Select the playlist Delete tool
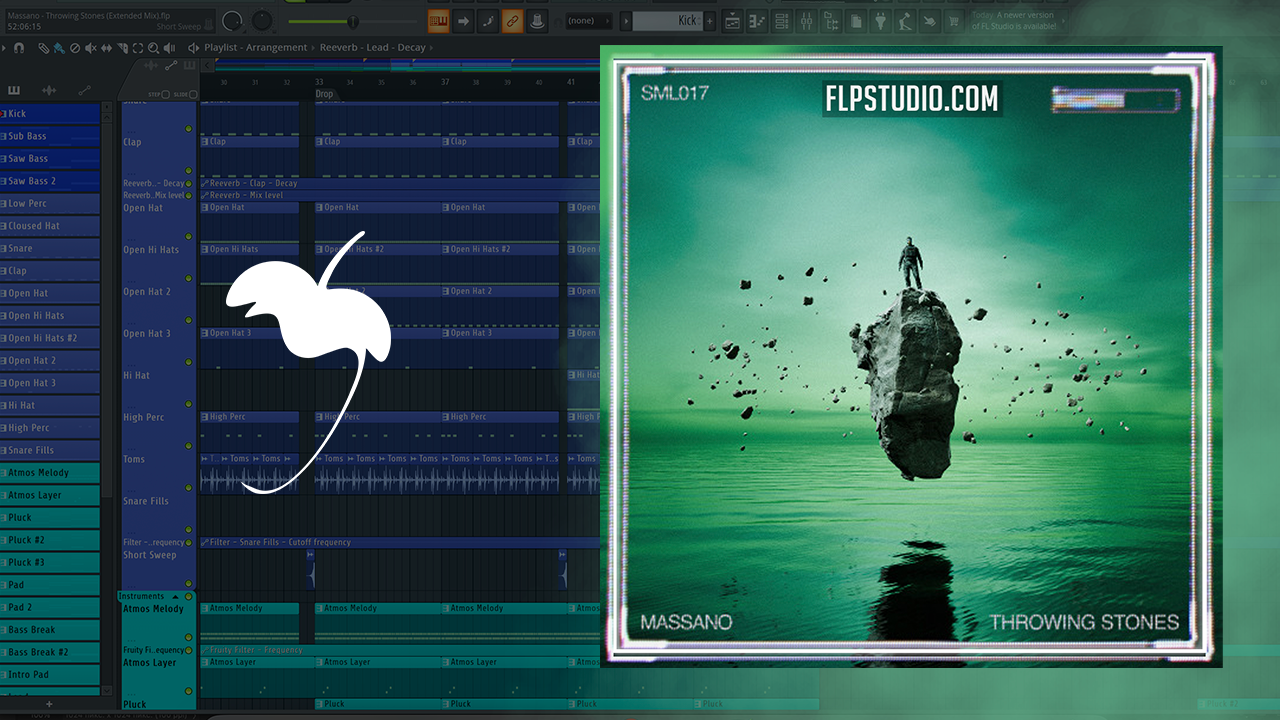The width and height of the screenshot is (1280, 720). 76,48
